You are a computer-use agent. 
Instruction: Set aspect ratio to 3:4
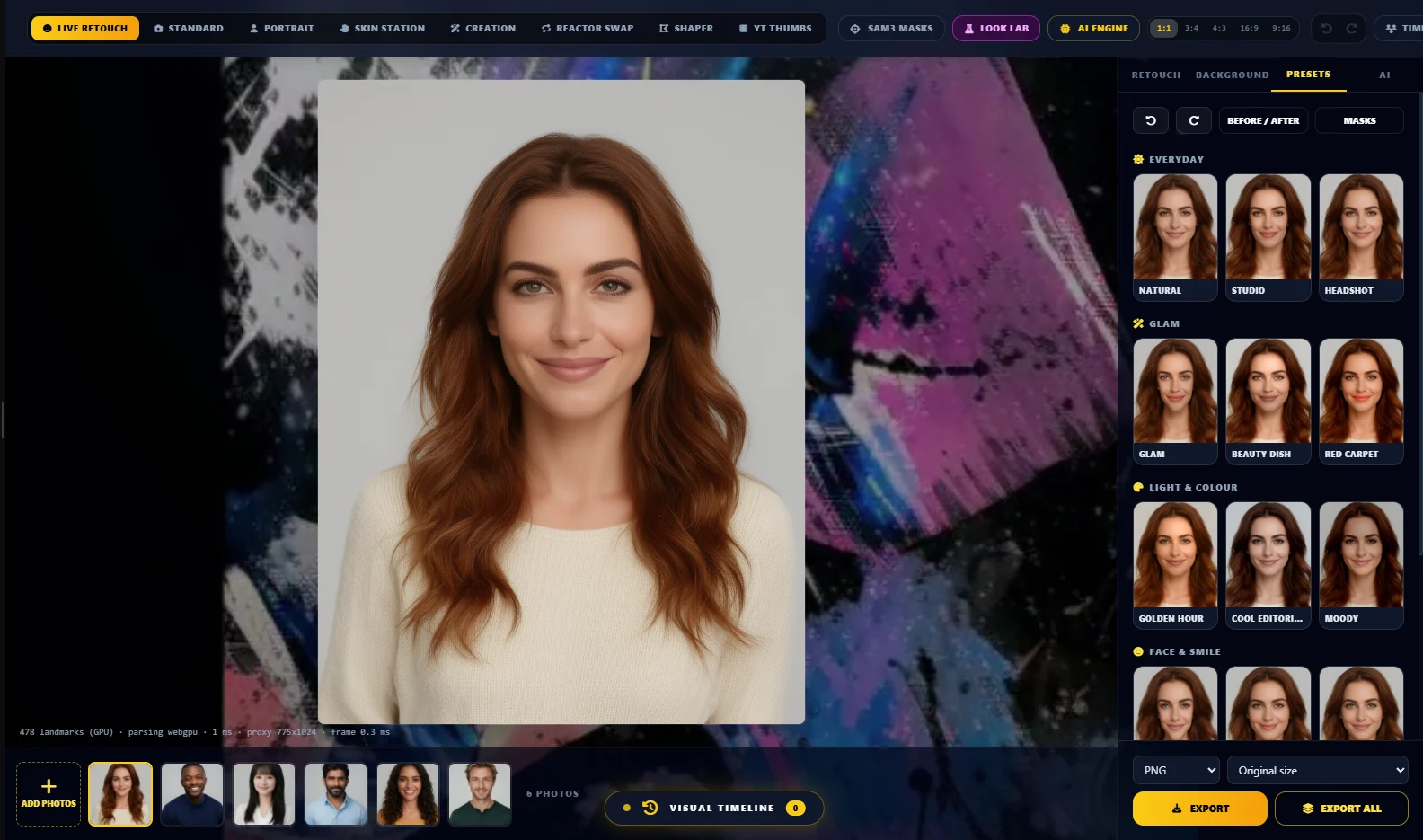1192,29
